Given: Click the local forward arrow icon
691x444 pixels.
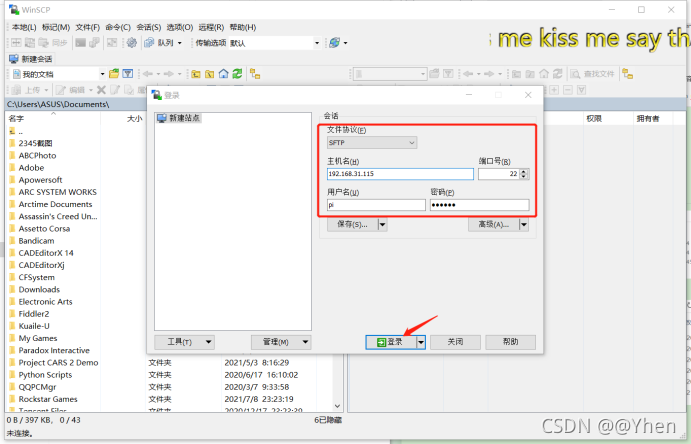Looking at the screenshot, I should coord(168,74).
